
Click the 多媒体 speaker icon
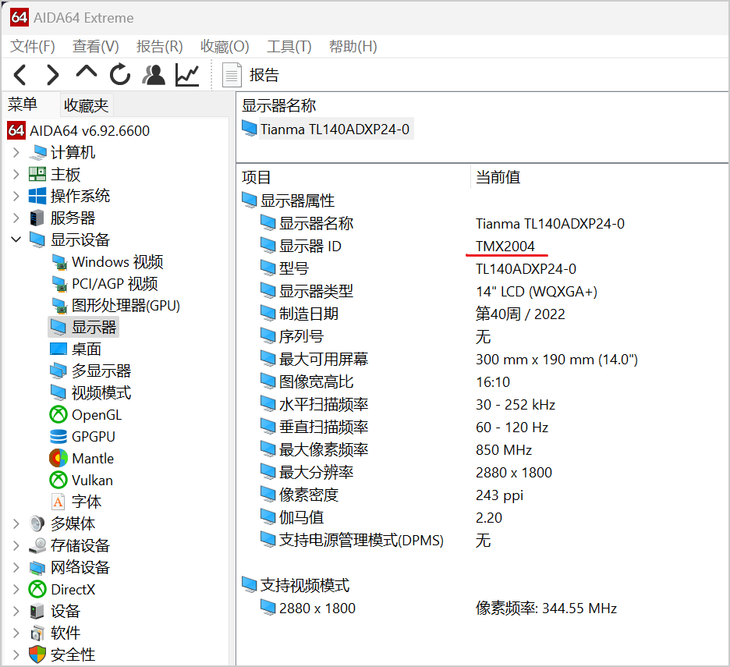coord(37,524)
